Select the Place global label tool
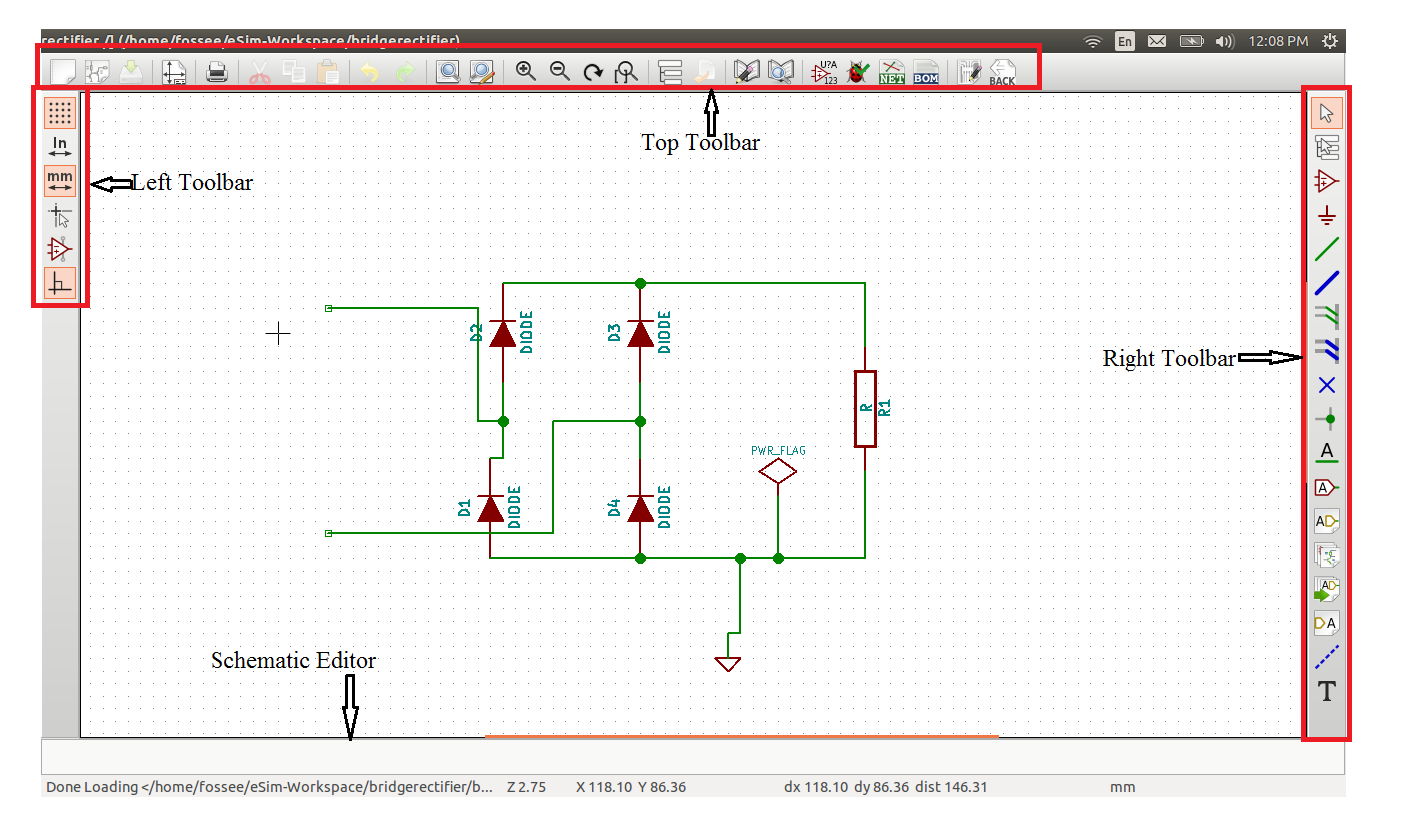 click(x=1326, y=487)
